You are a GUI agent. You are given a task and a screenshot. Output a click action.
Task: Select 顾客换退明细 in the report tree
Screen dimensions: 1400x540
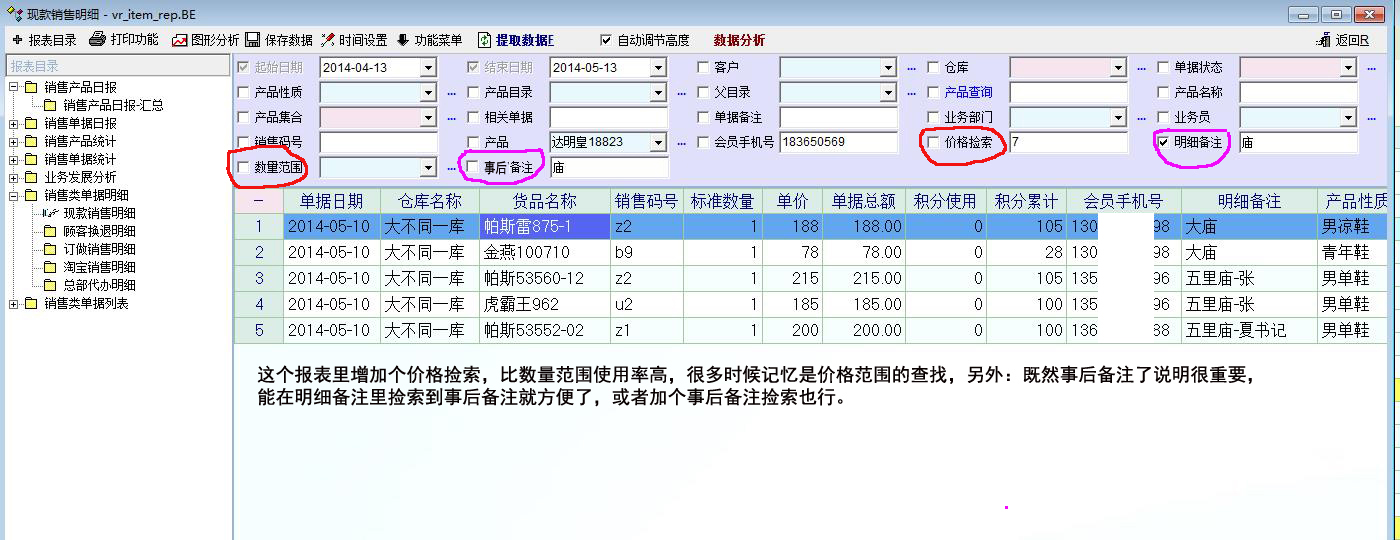99,231
